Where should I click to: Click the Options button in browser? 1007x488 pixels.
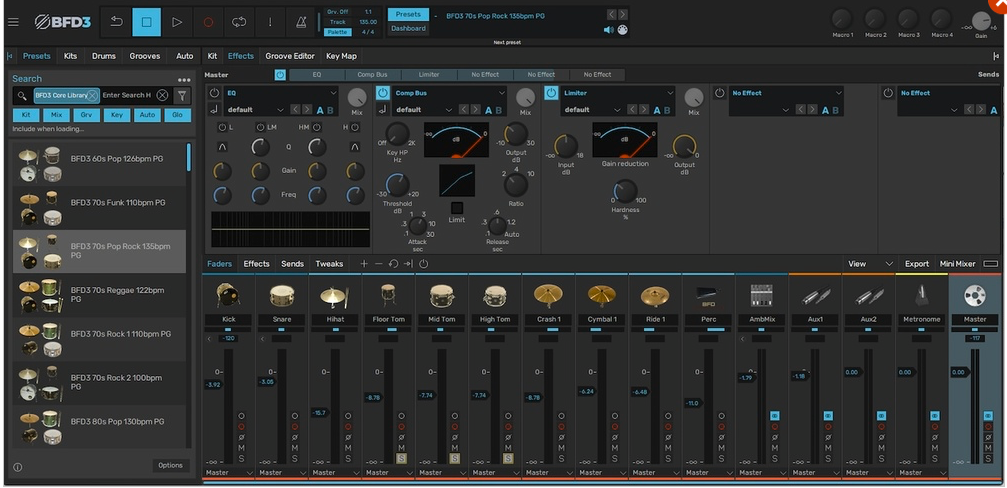click(171, 466)
